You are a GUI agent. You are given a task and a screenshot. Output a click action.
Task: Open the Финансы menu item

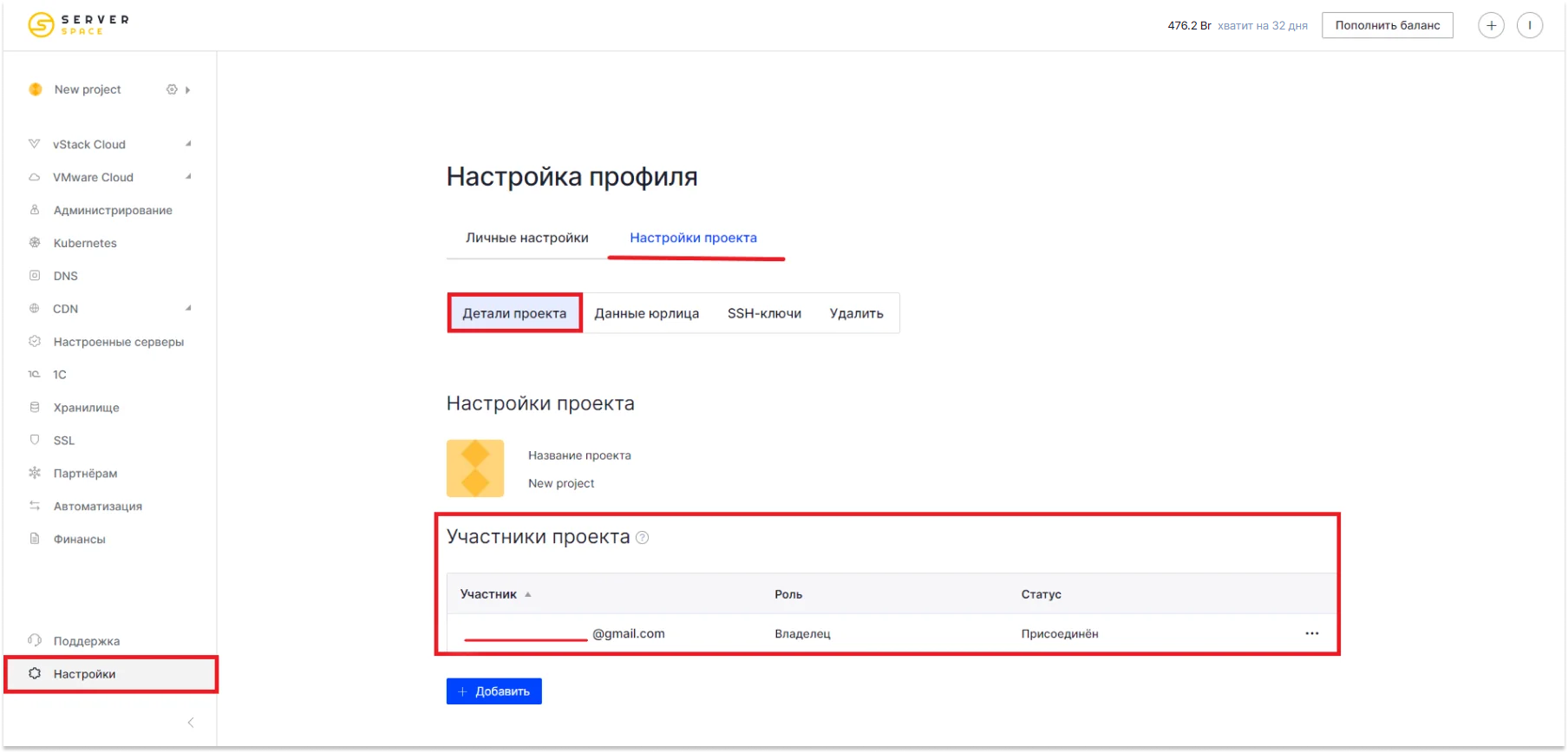pyautogui.click(x=80, y=539)
